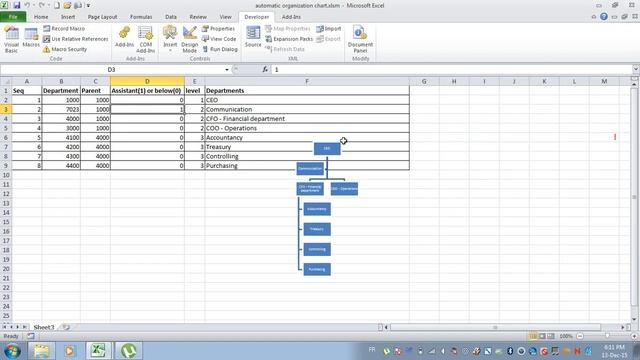Select the 'Communication' cell

pyautogui.click(x=307, y=109)
